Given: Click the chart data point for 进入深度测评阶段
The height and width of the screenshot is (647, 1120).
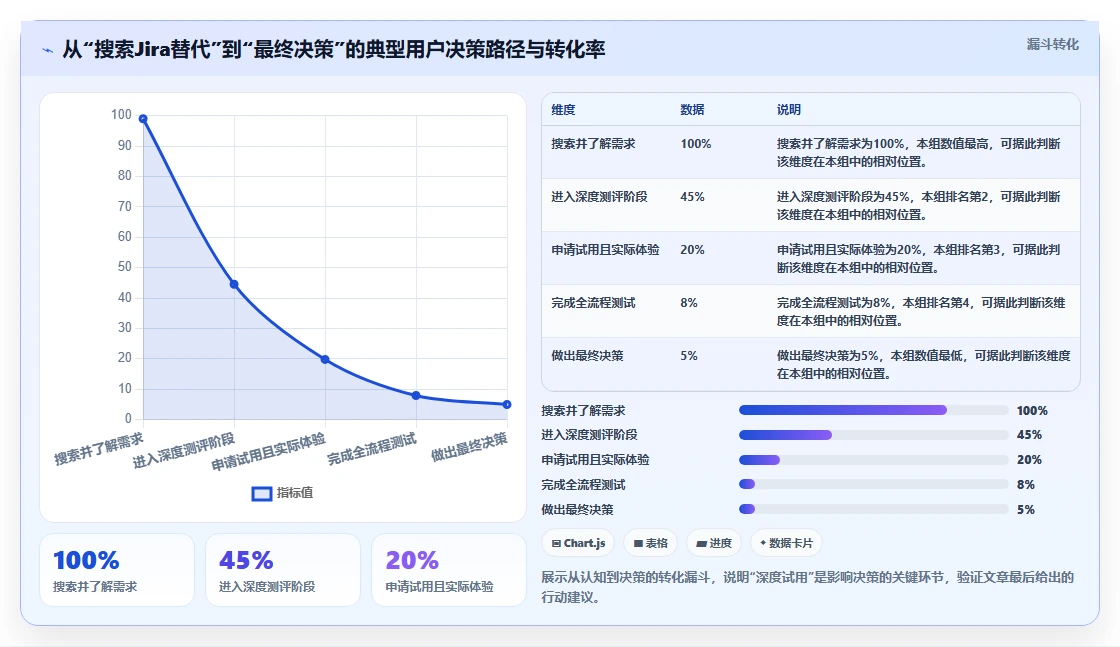Looking at the screenshot, I should [x=234, y=284].
